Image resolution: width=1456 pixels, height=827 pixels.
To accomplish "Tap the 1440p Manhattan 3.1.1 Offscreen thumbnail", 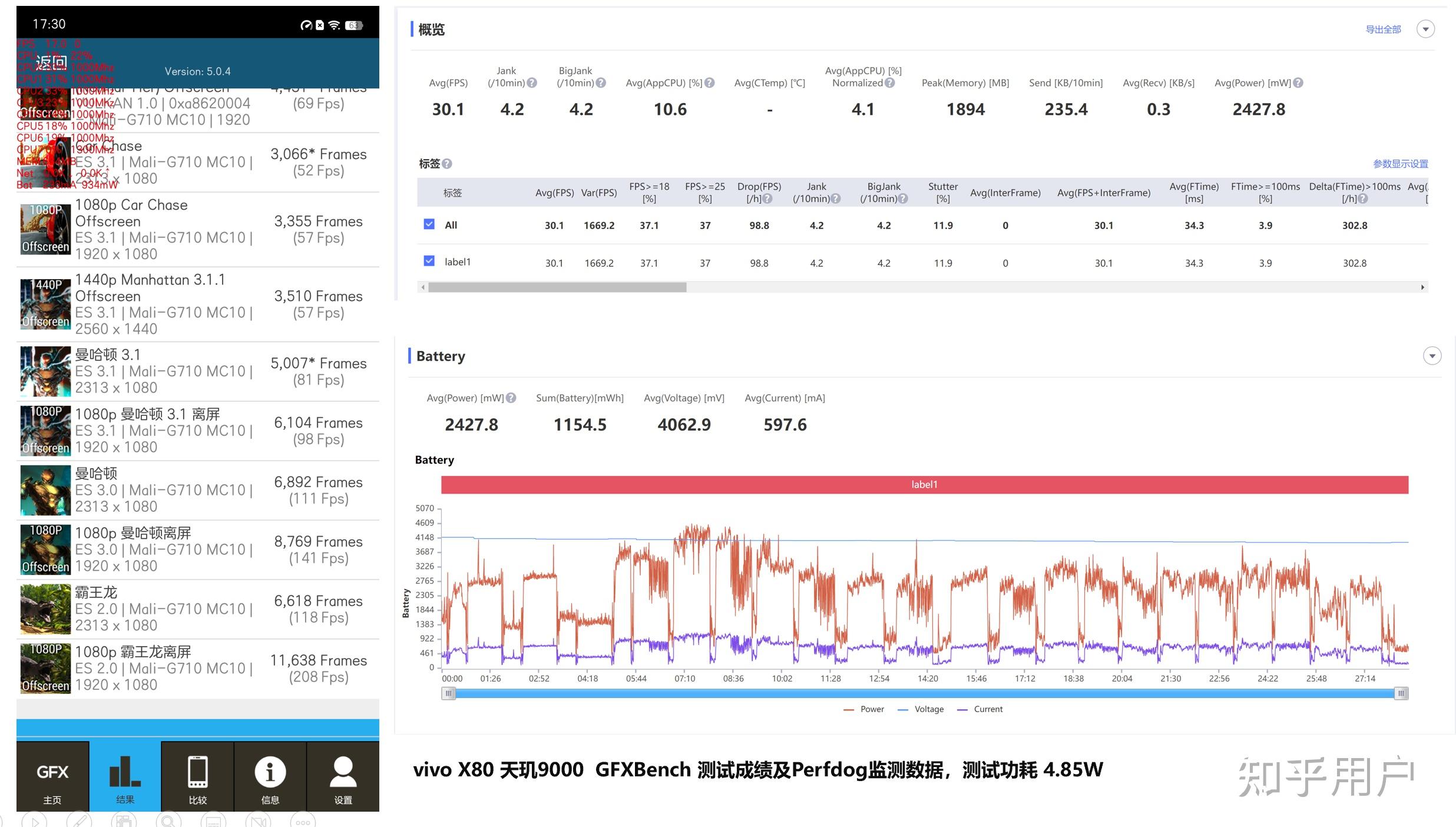I will pos(45,304).
